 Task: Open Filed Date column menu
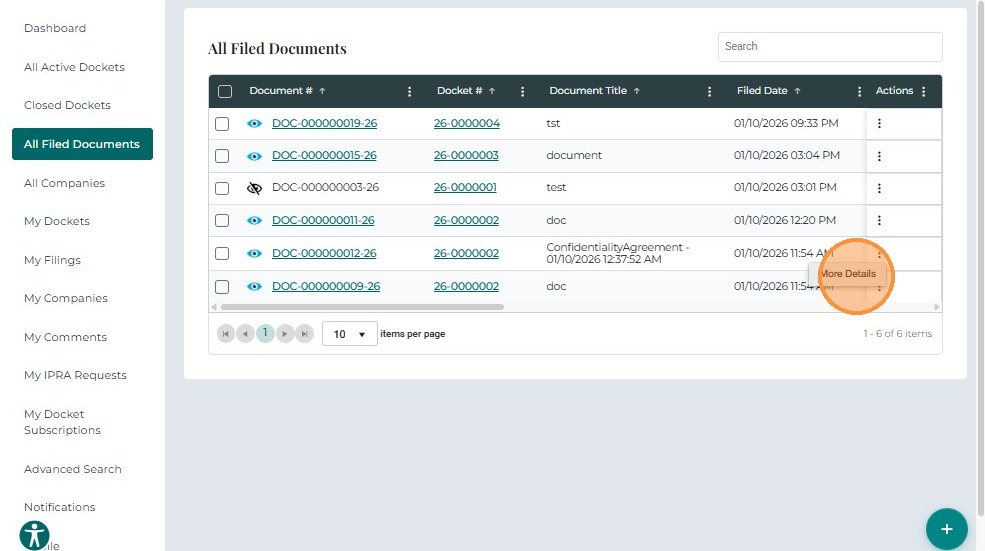click(x=859, y=92)
